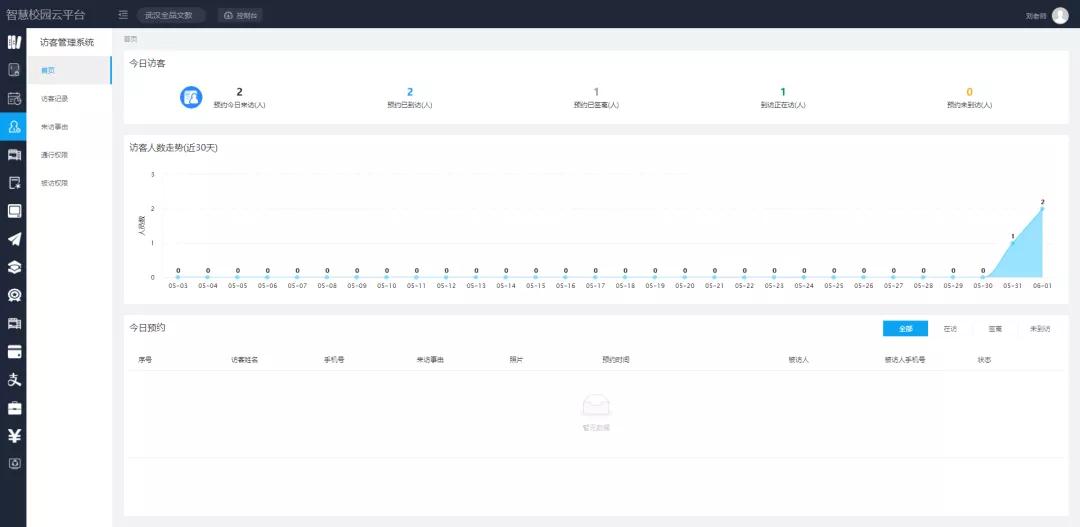Open the 武汉全品文数 school selector
Viewport: 1080px width, 527px height.
(170, 15)
